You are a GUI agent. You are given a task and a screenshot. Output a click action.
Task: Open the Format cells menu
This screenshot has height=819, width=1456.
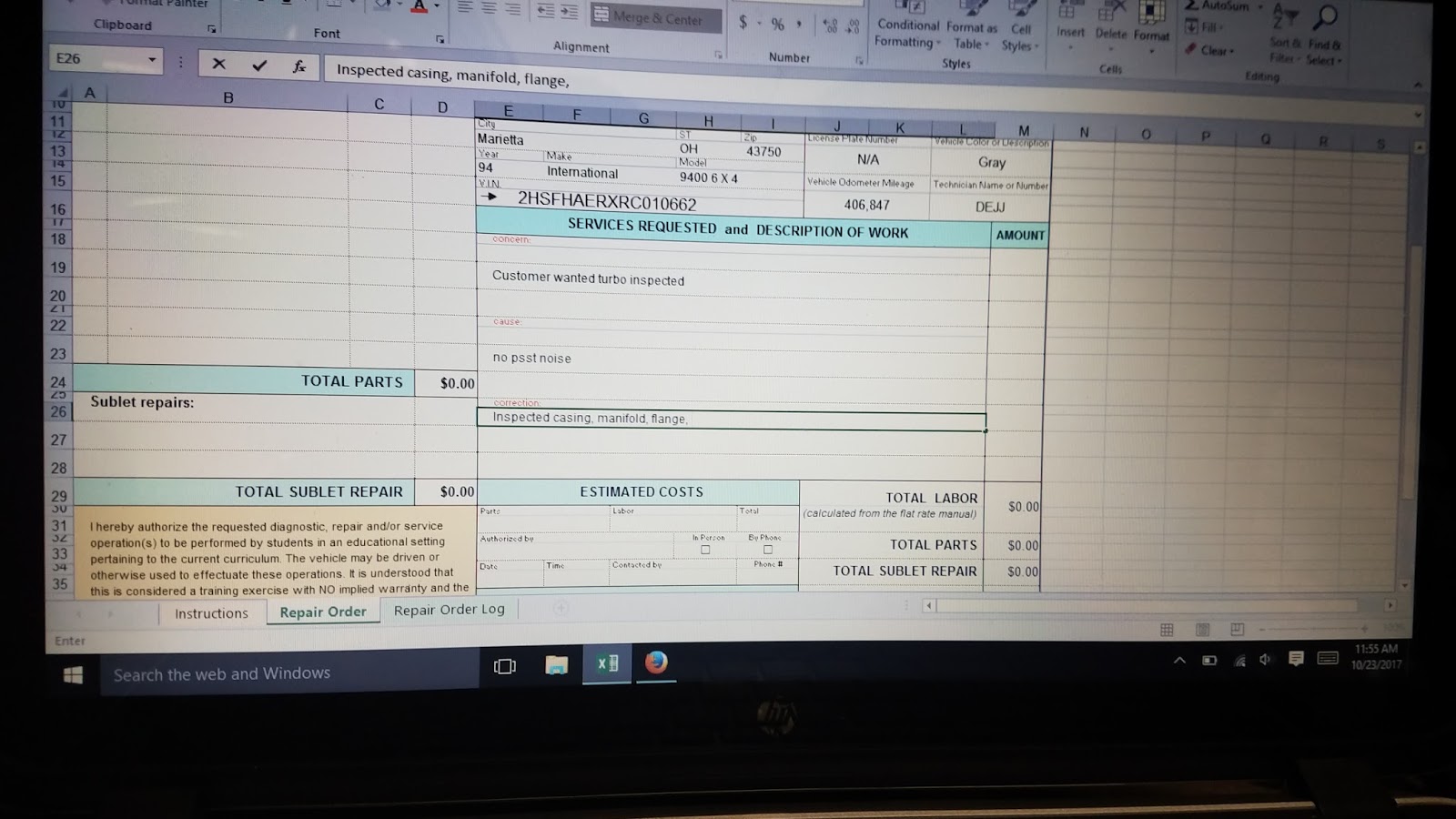point(1150,25)
